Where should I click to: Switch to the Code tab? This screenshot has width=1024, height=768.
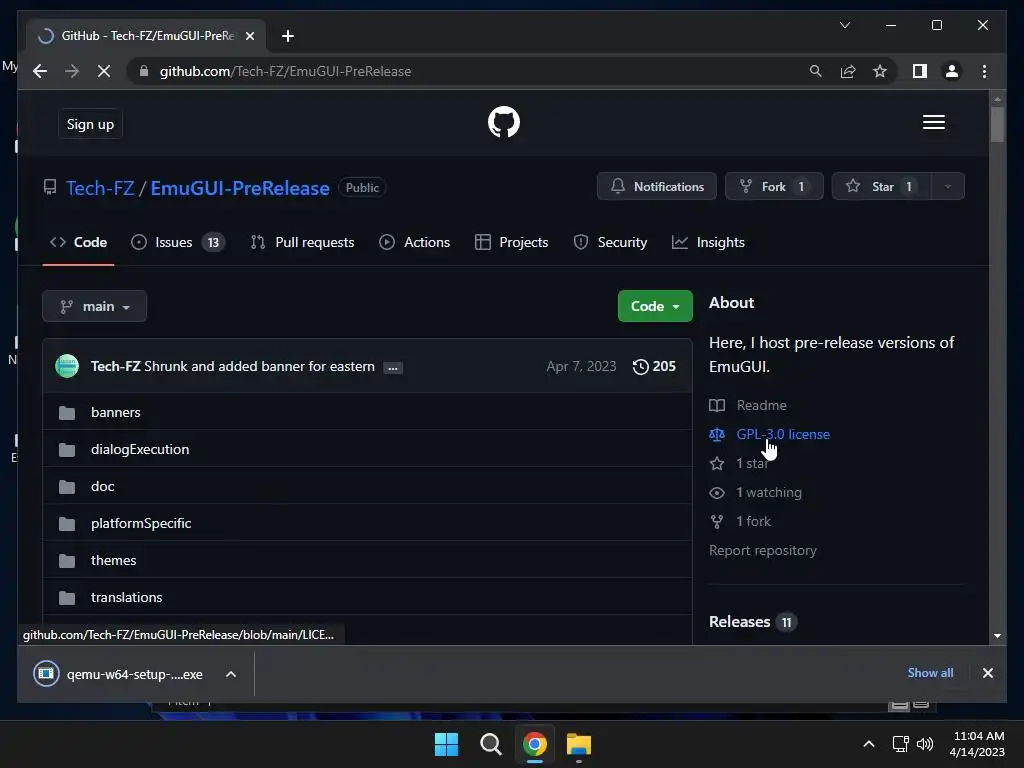(x=78, y=242)
